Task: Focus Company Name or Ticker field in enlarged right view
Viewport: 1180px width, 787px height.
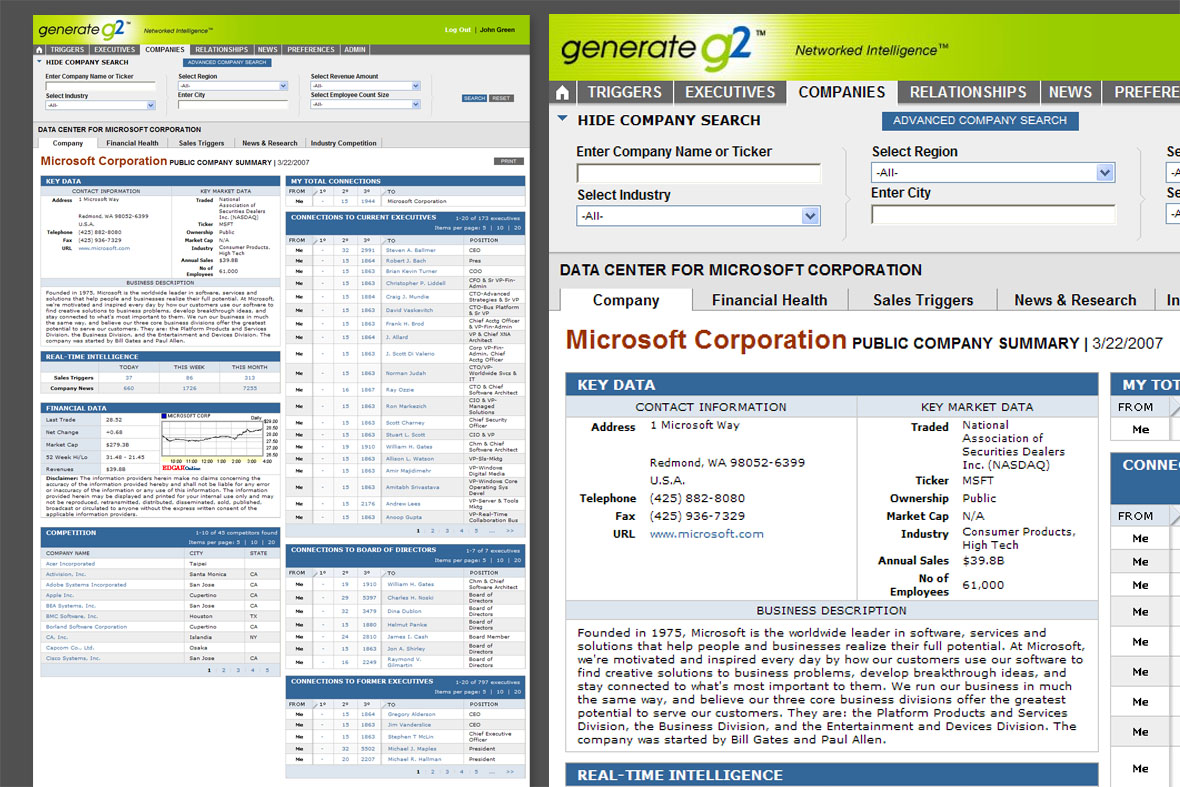Action: coord(698,174)
